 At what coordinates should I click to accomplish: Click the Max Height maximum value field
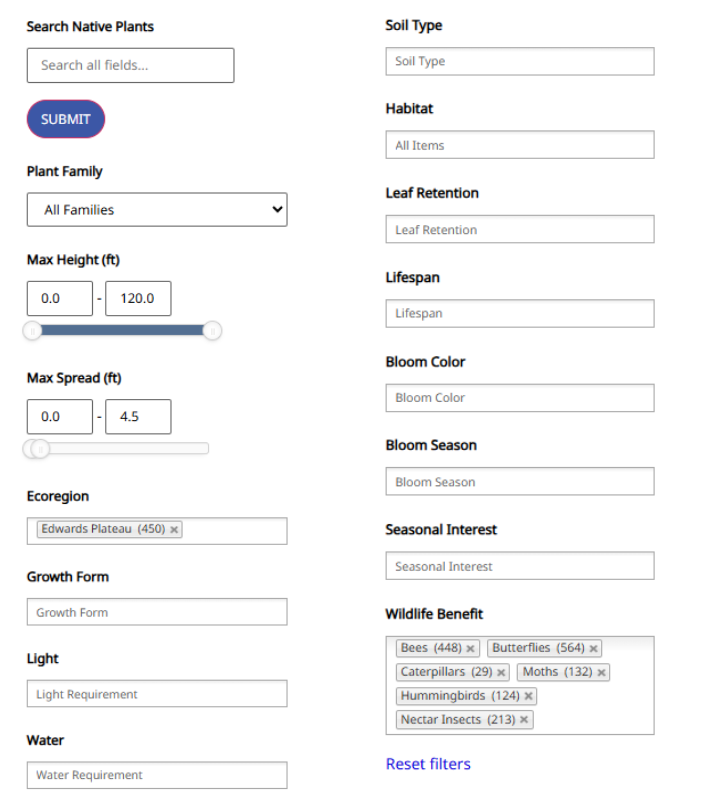tap(138, 298)
